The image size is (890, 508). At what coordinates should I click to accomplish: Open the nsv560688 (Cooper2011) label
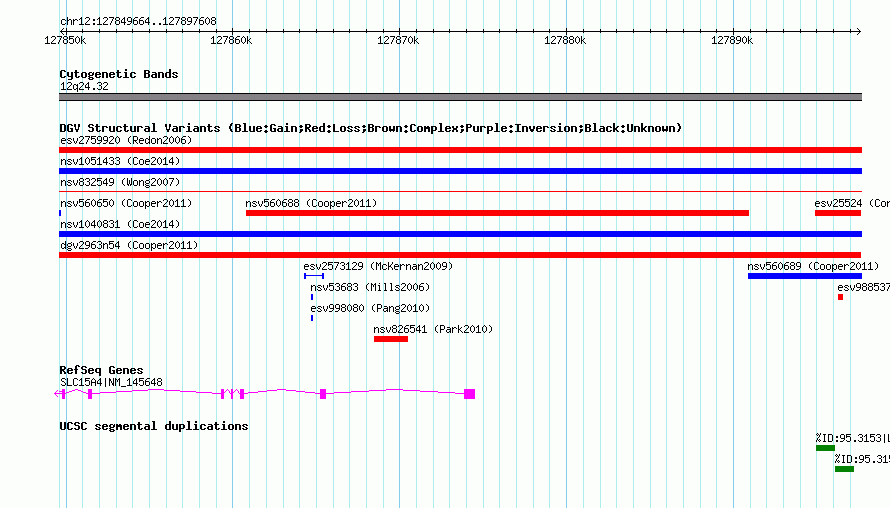[311, 203]
